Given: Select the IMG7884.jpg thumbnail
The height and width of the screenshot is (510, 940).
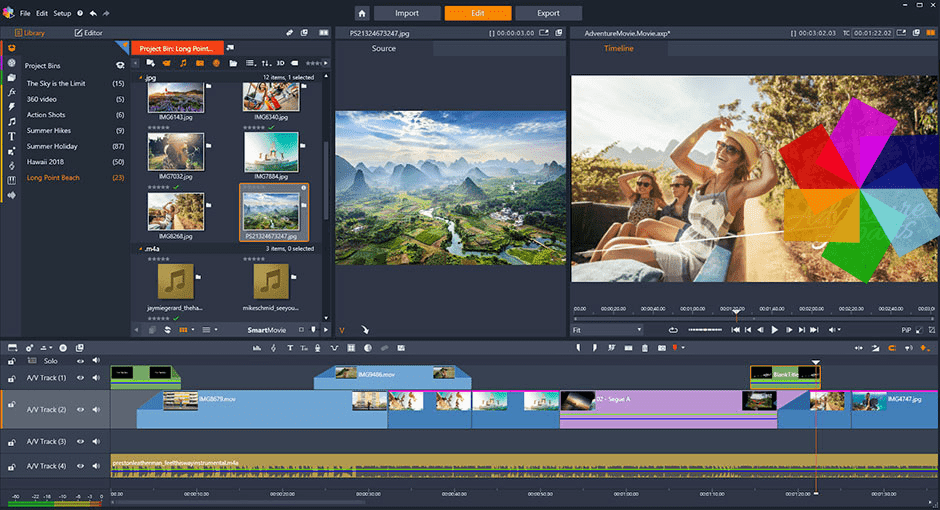Looking at the screenshot, I should pyautogui.click(x=270, y=152).
